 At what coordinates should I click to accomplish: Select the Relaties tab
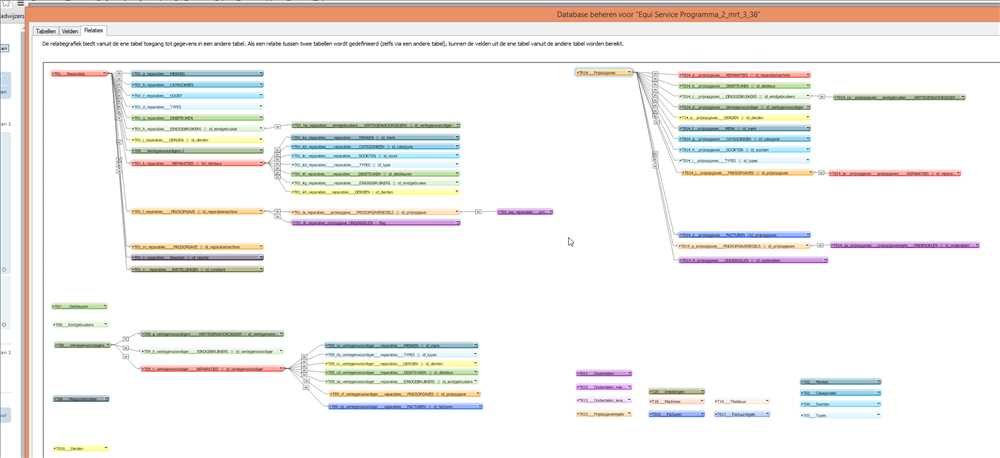tap(94, 30)
